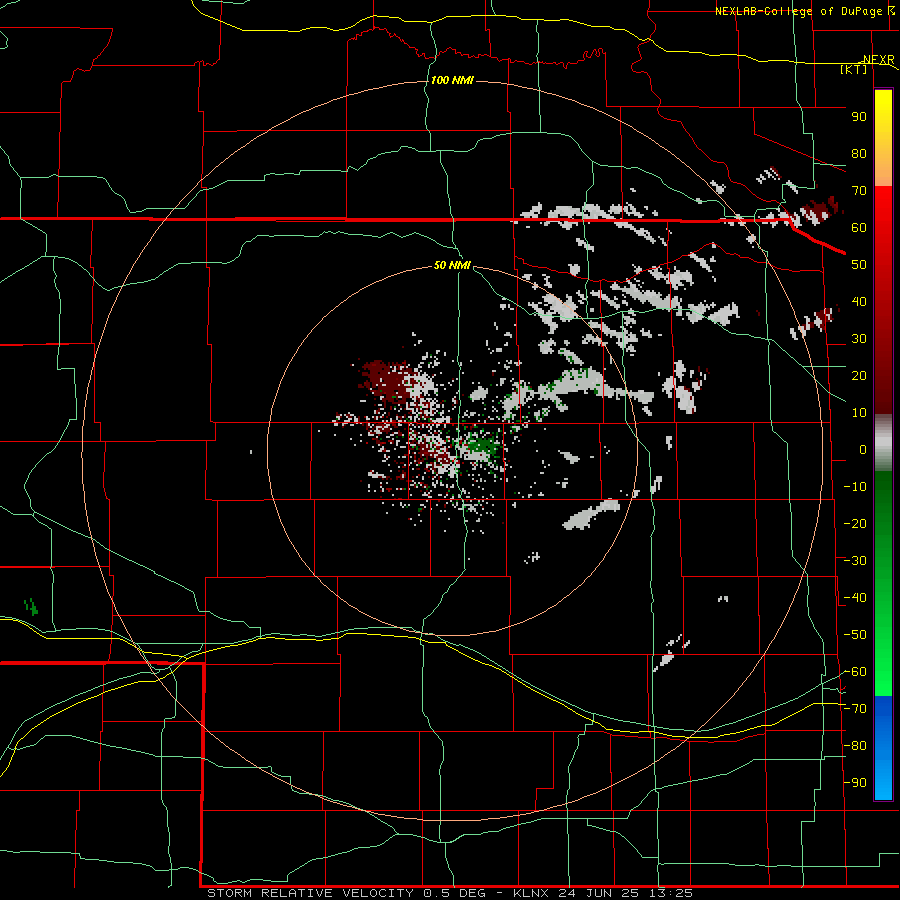The width and height of the screenshot is (900, 900).
Task: Click the "100 NMI" range ring label
Action: [x=452, y=80]
